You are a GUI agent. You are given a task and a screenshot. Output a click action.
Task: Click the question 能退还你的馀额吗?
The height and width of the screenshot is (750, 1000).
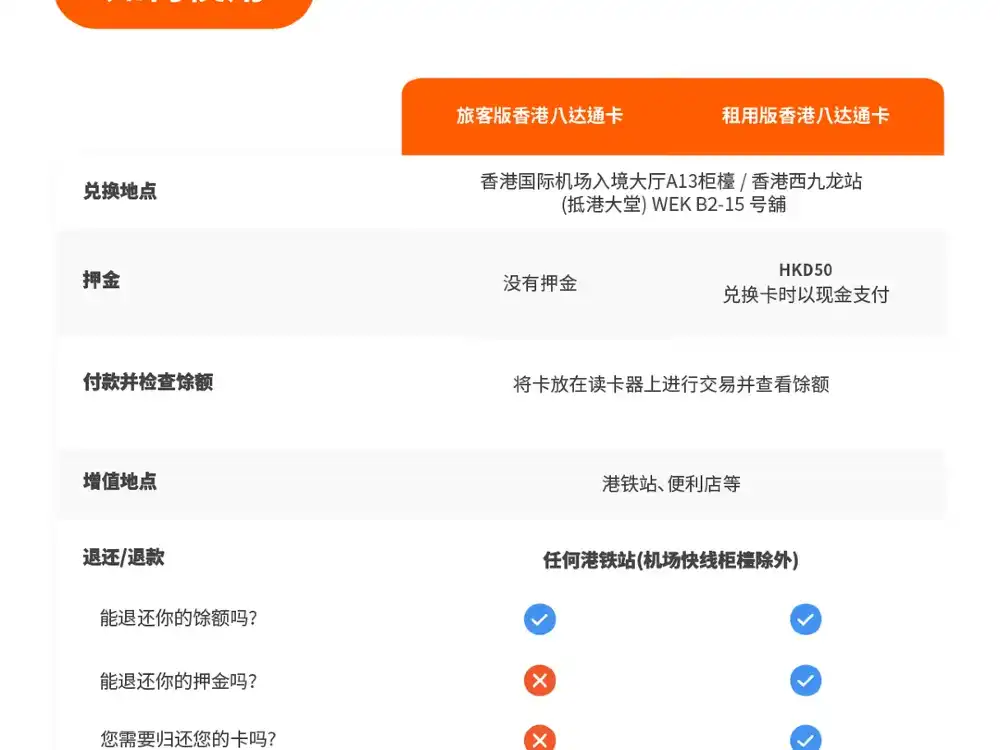point(179,618)
